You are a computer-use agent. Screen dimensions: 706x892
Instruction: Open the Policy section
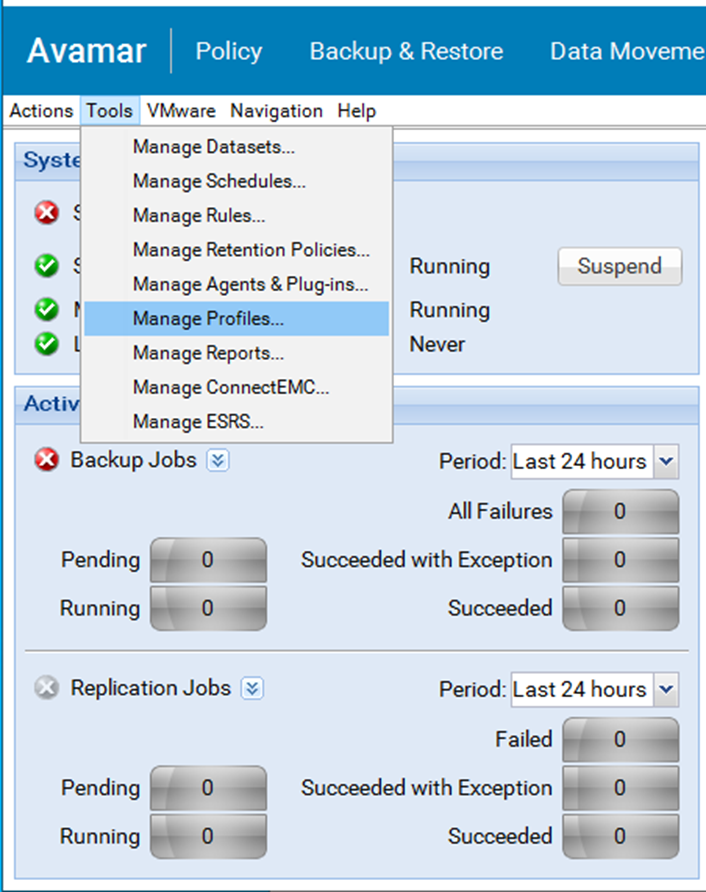click(228, 51)
